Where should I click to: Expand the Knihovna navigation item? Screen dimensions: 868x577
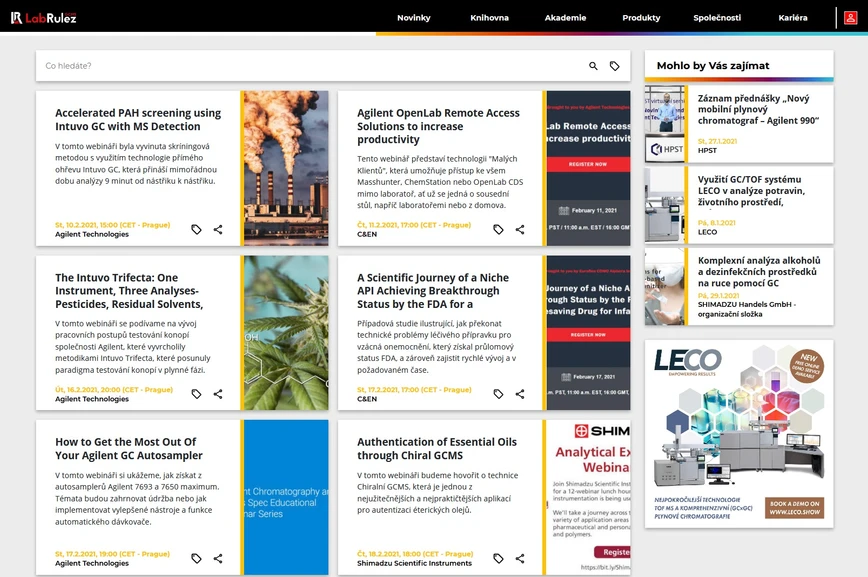(x=490, y=17)
